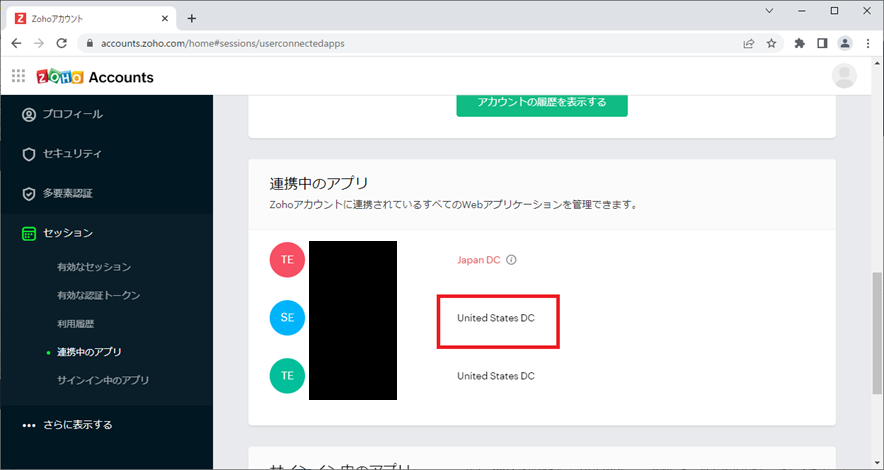Open the セキュリティ sidebar section
Image resolution: width=884 pixels, height=470 pixels.
[x=71, y=154]
